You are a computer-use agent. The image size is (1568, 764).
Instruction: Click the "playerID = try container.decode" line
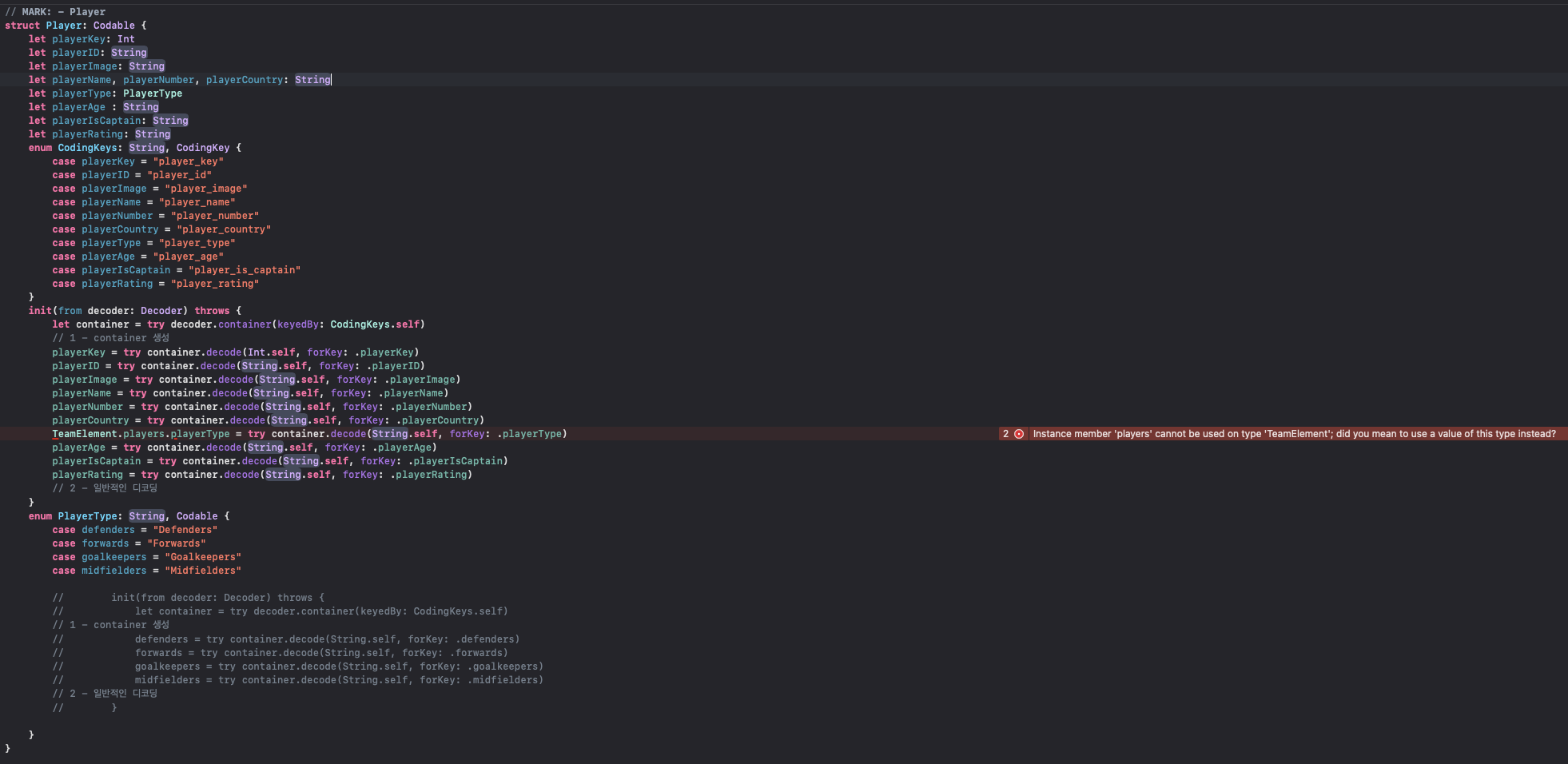coord(239,366)
